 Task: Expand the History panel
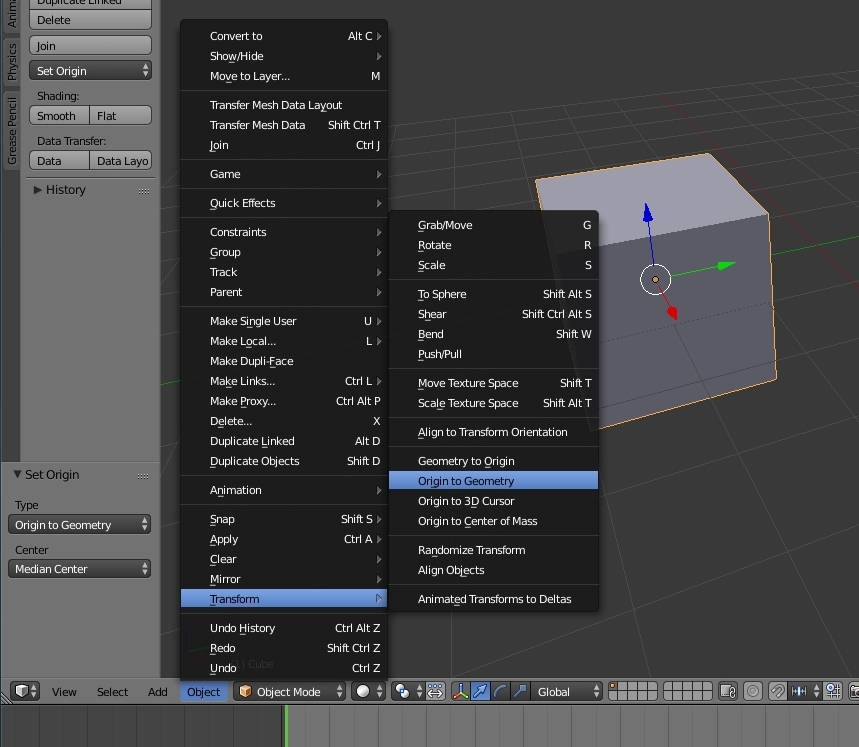click(x=37, y=189)
